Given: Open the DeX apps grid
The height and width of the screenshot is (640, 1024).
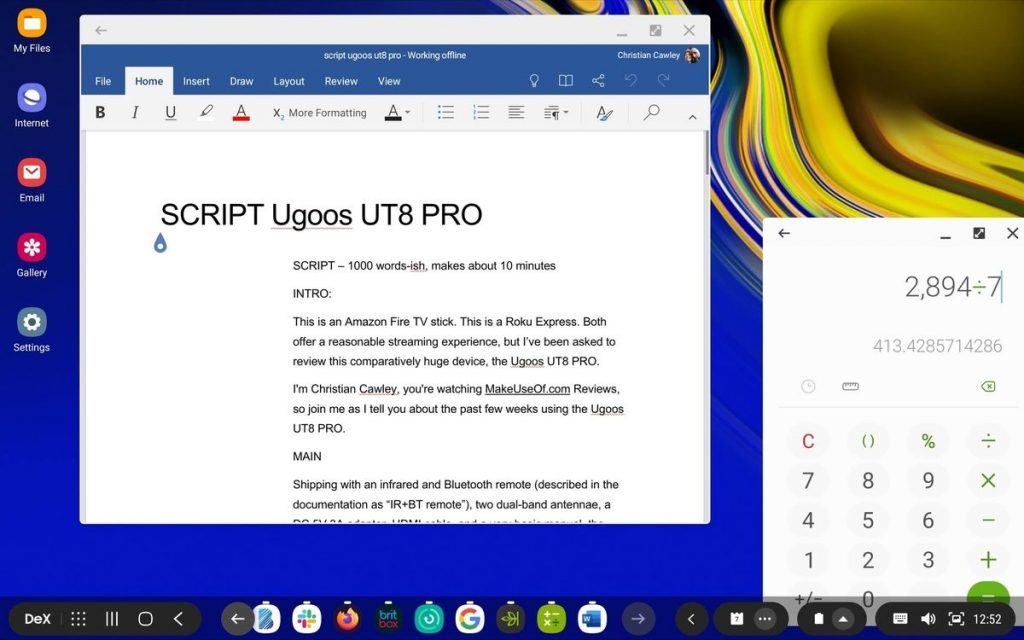Looking at the screenshot, I should click(x=78, y=619).
